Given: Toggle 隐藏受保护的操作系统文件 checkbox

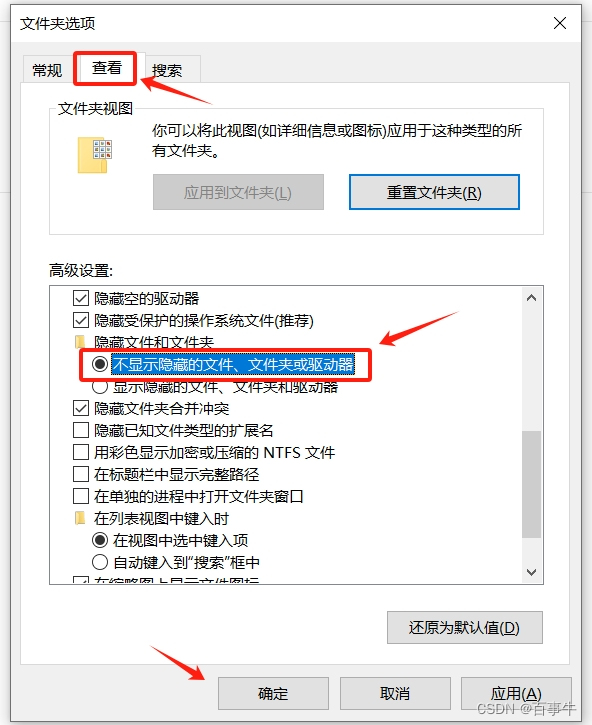Looking at the screenshot, I should click(x=81, y=320).
